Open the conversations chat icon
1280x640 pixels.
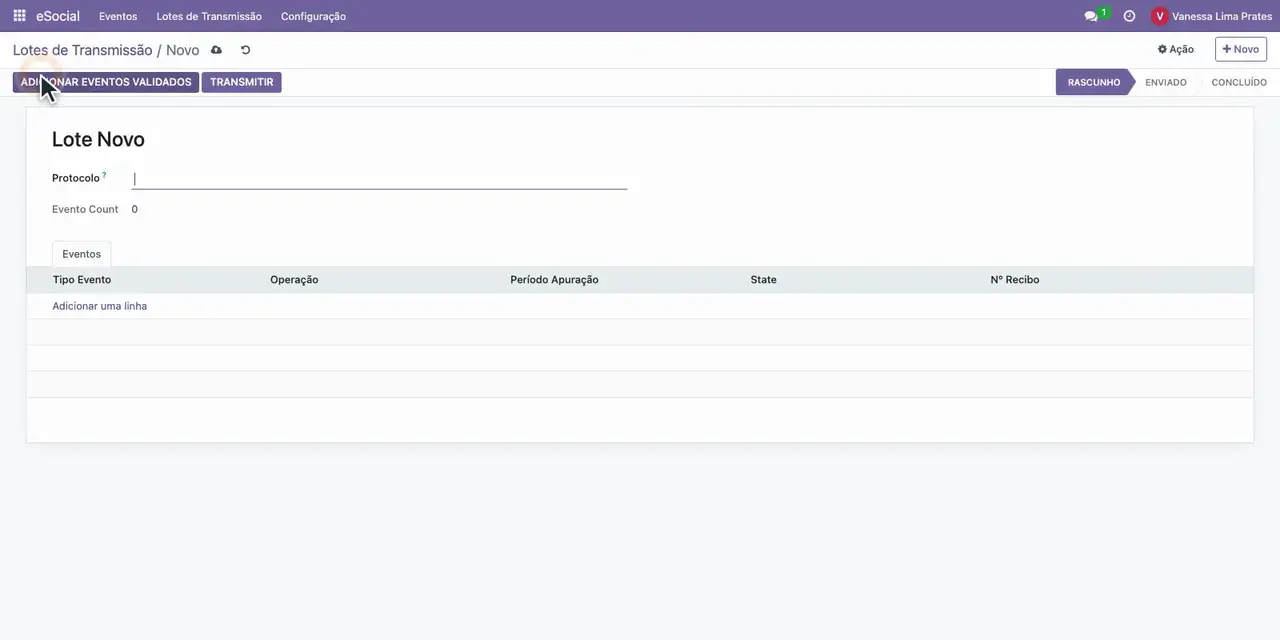(1091, 16)
